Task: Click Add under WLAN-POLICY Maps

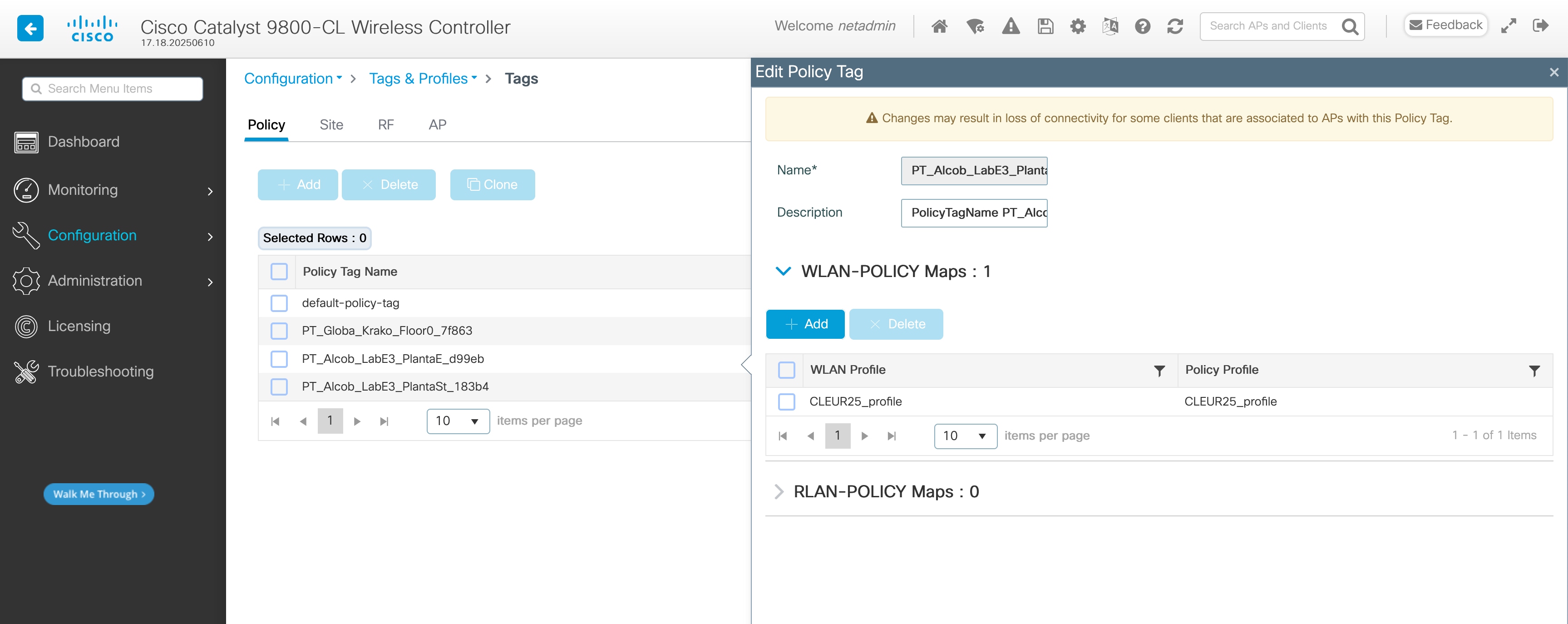Action: (805, 324)
